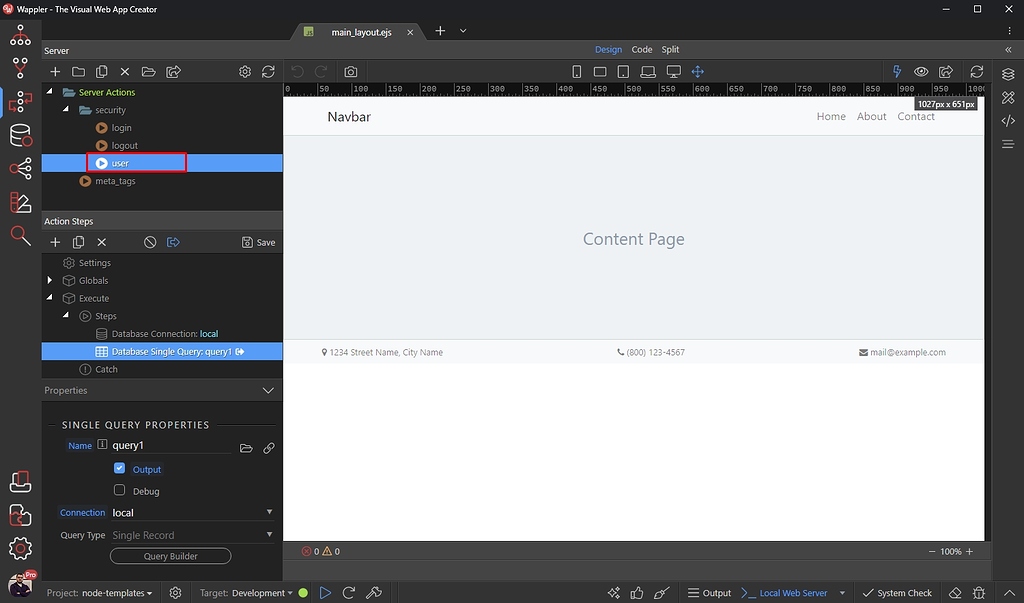Click the zoom minus control near 100%

coord(933,551)
